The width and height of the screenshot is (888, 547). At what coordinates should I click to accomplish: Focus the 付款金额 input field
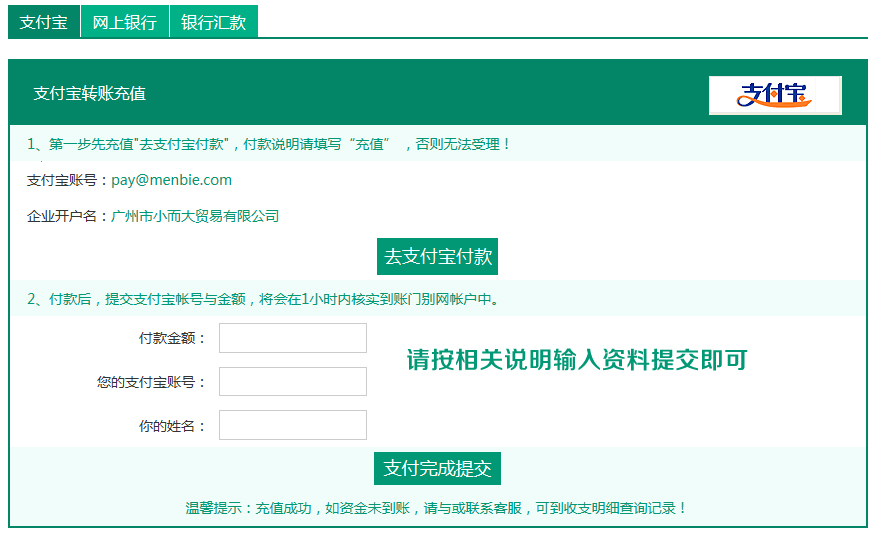[293, 338]
